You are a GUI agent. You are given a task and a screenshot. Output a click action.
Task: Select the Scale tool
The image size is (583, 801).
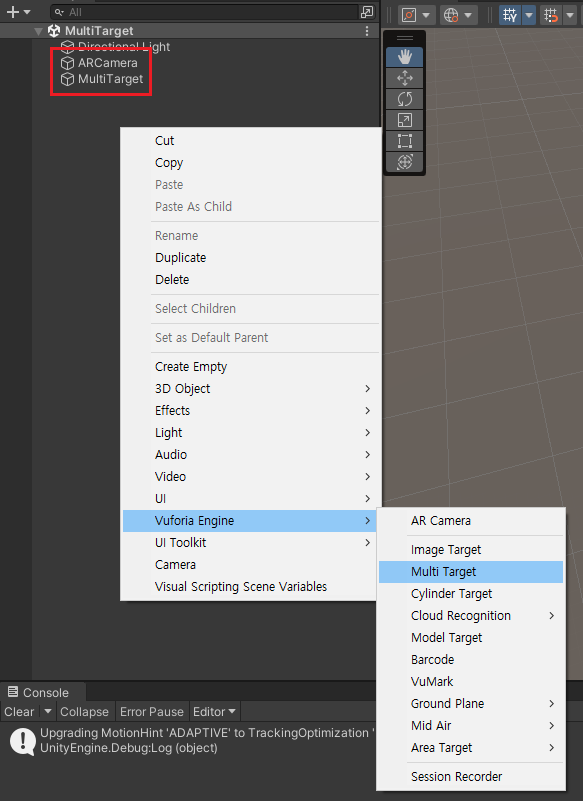(405, 120)
